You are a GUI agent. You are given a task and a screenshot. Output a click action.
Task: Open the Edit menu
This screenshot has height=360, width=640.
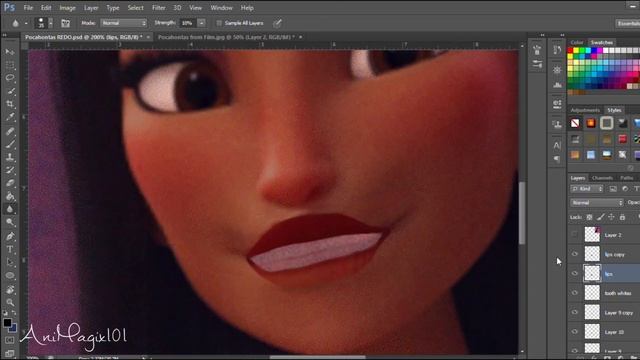click(x=46, y=8)
